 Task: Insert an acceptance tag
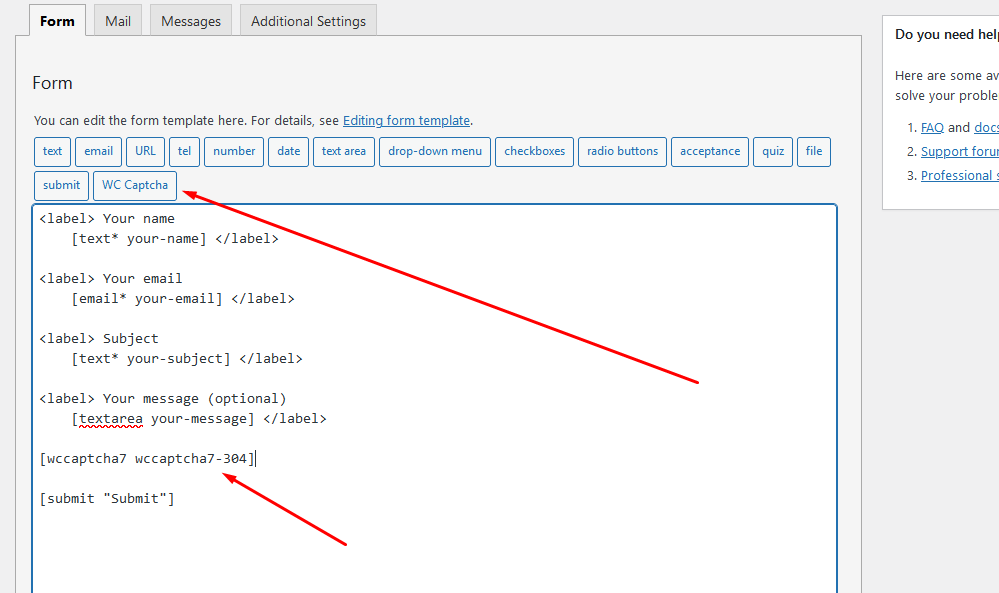click(710, 152)
